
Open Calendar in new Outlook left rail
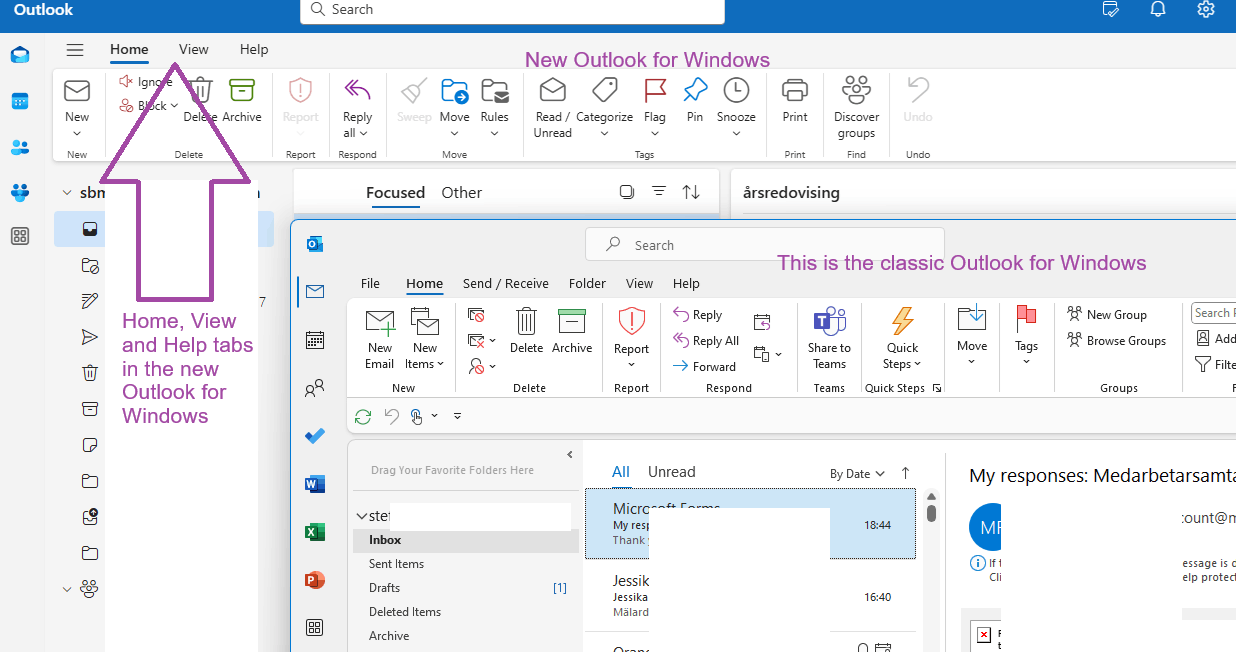click(x=20, y=101)
